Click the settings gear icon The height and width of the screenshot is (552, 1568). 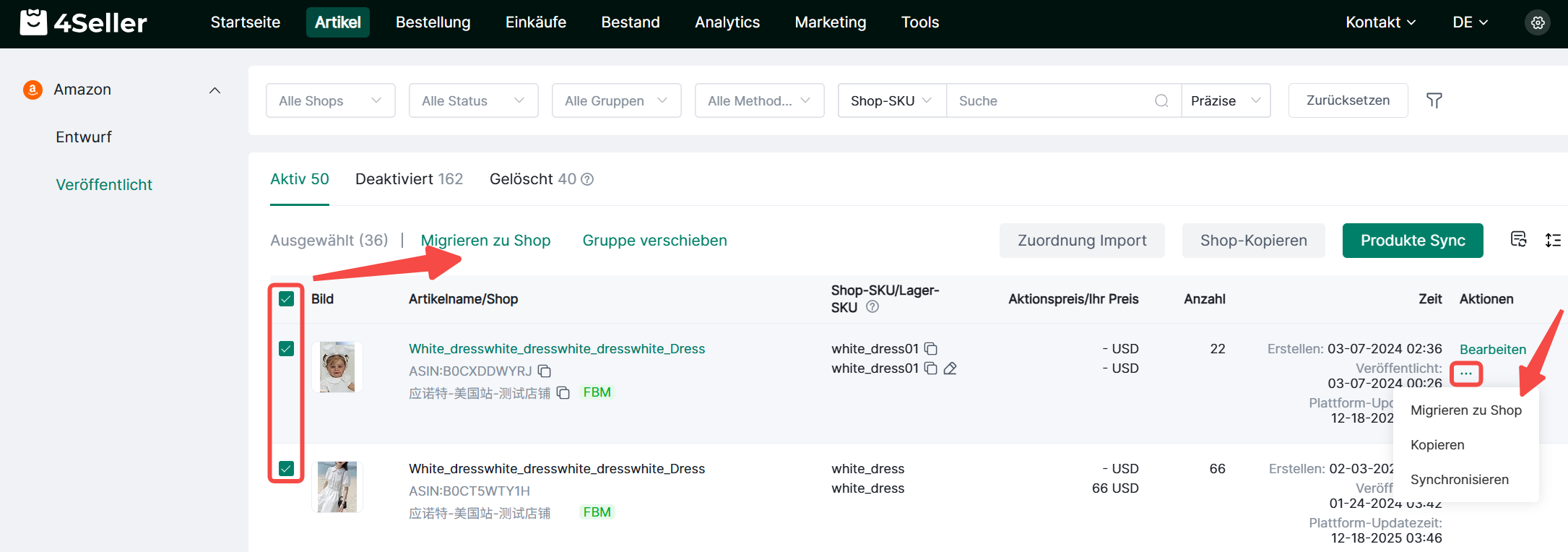[x=1538, y=22]
